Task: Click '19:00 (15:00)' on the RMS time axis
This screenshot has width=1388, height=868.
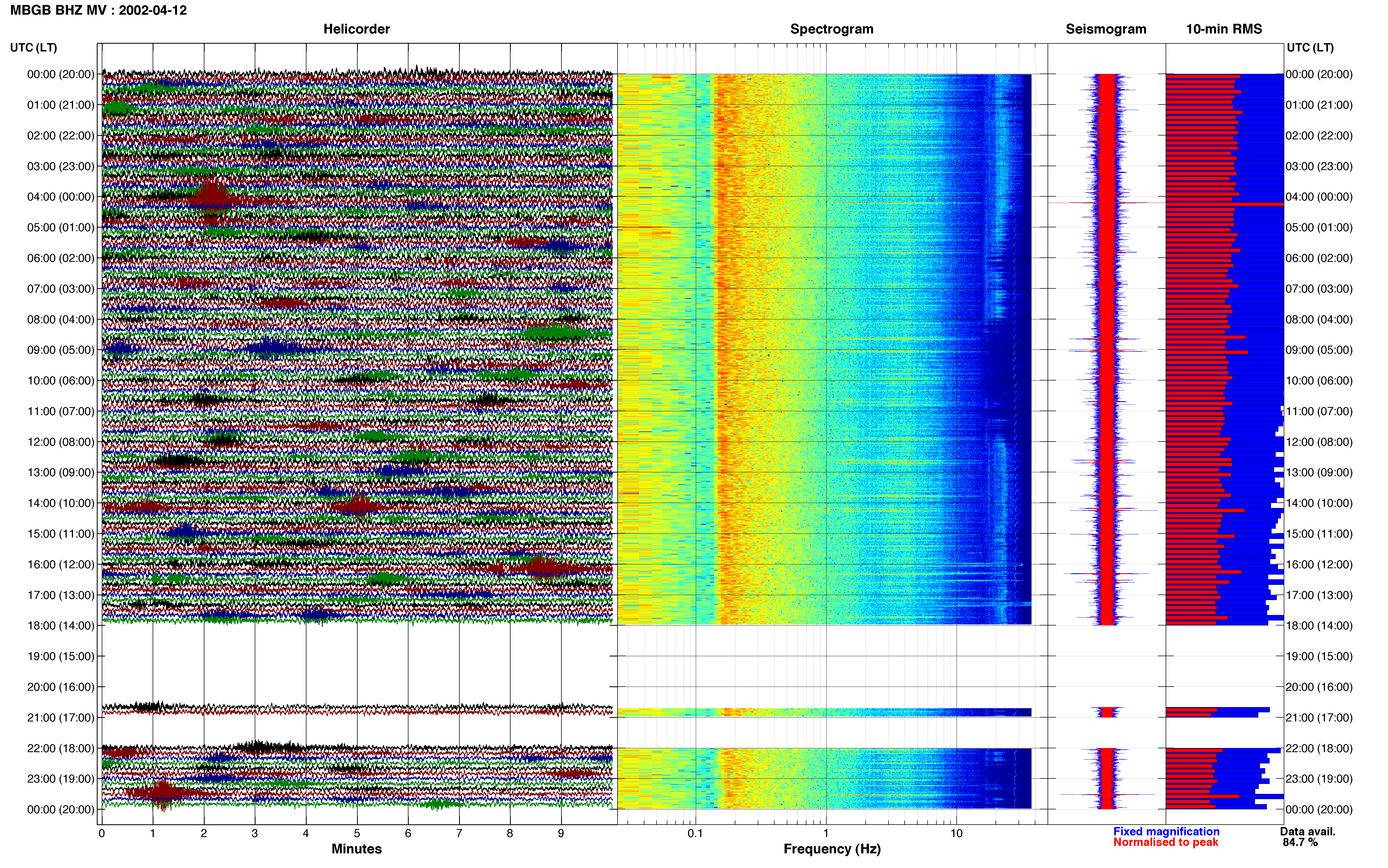Action: pos(1319,656)
